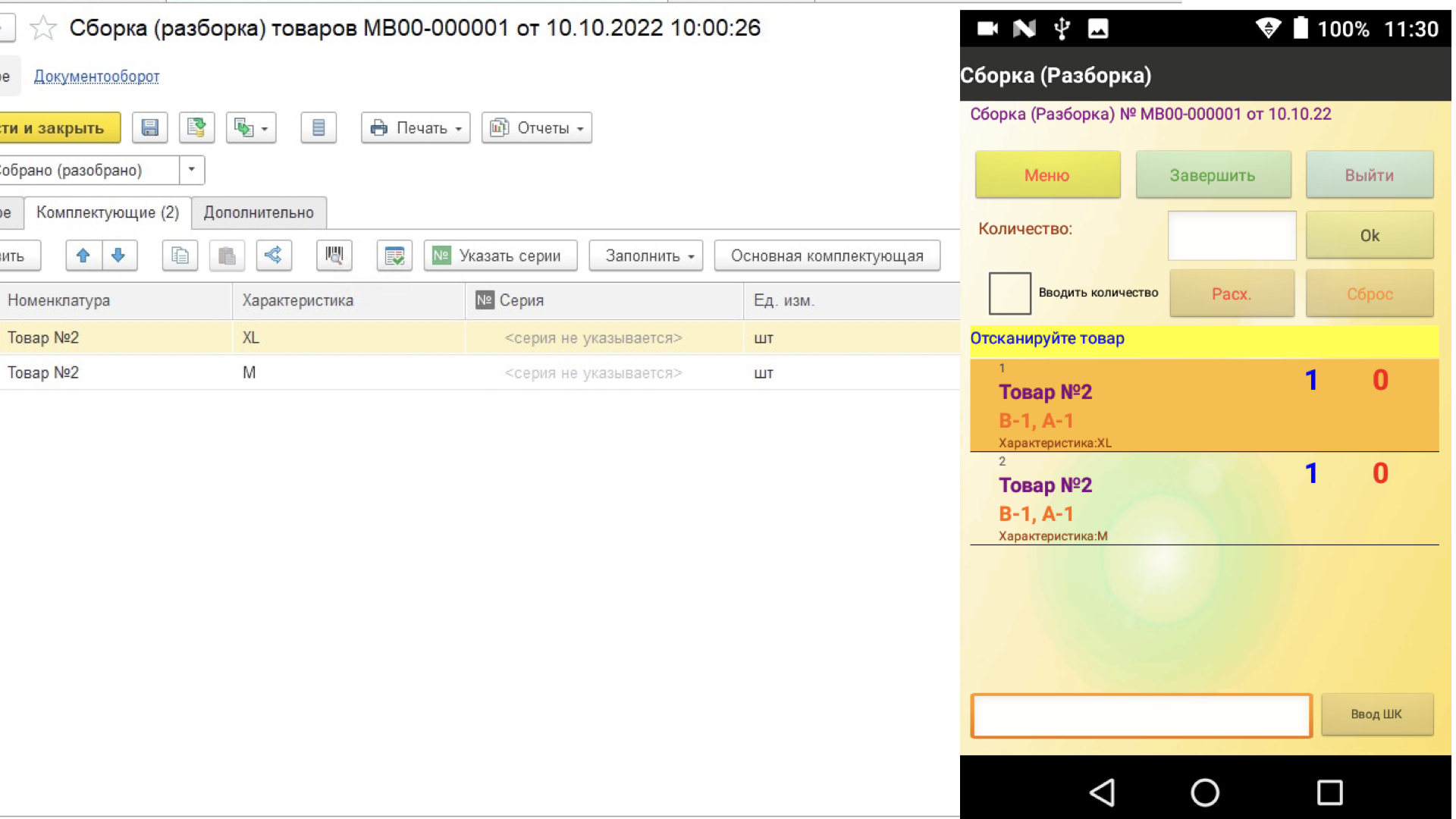Screen dimensions: 1456x819
Task: Focus the barcode entry field at bottom
Action: pyautogui.click(x=1141, y=715)
